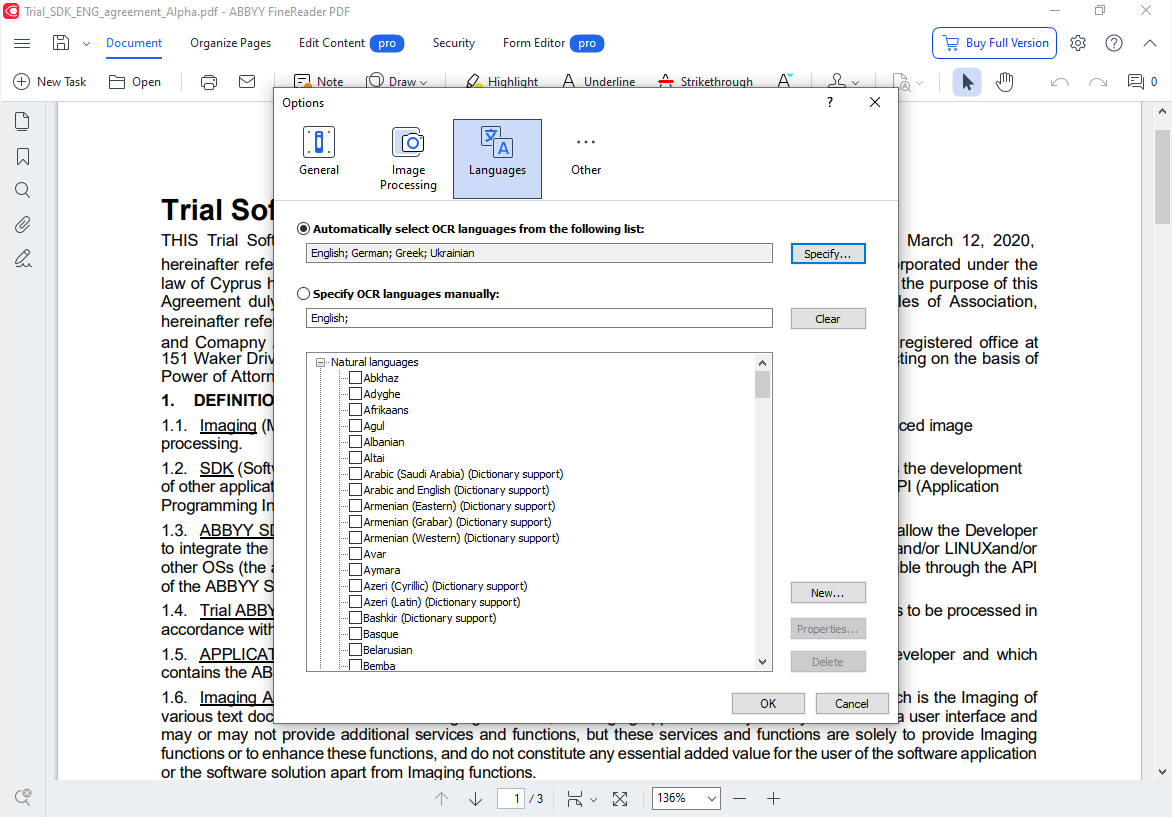Viewport: 1172px width, 817px height.
Task: Open the Bookmarks panel in sidebar
Action: click(x=22, y=156)
